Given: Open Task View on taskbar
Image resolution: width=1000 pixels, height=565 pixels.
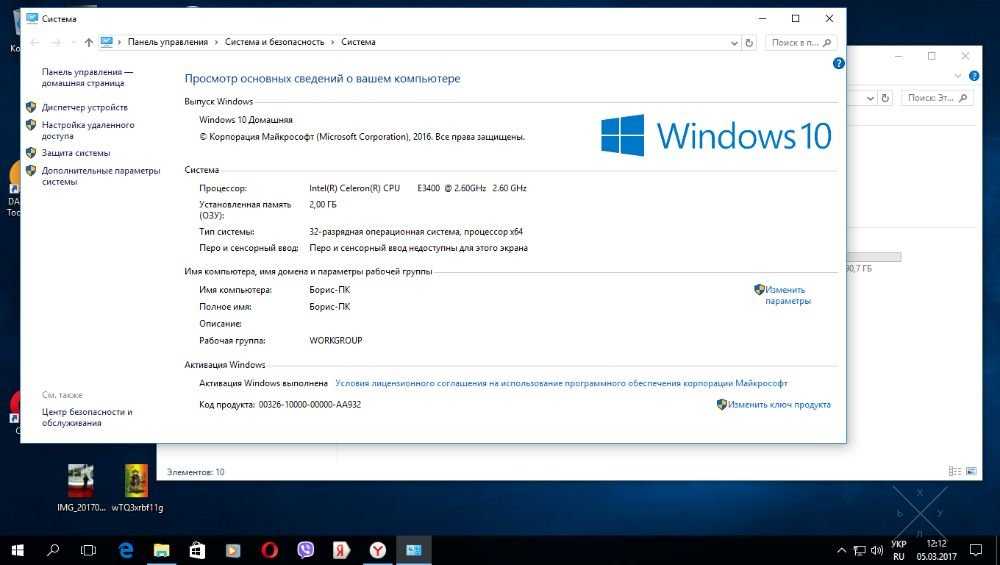Looking at the screenshot, I should point(89,550).
